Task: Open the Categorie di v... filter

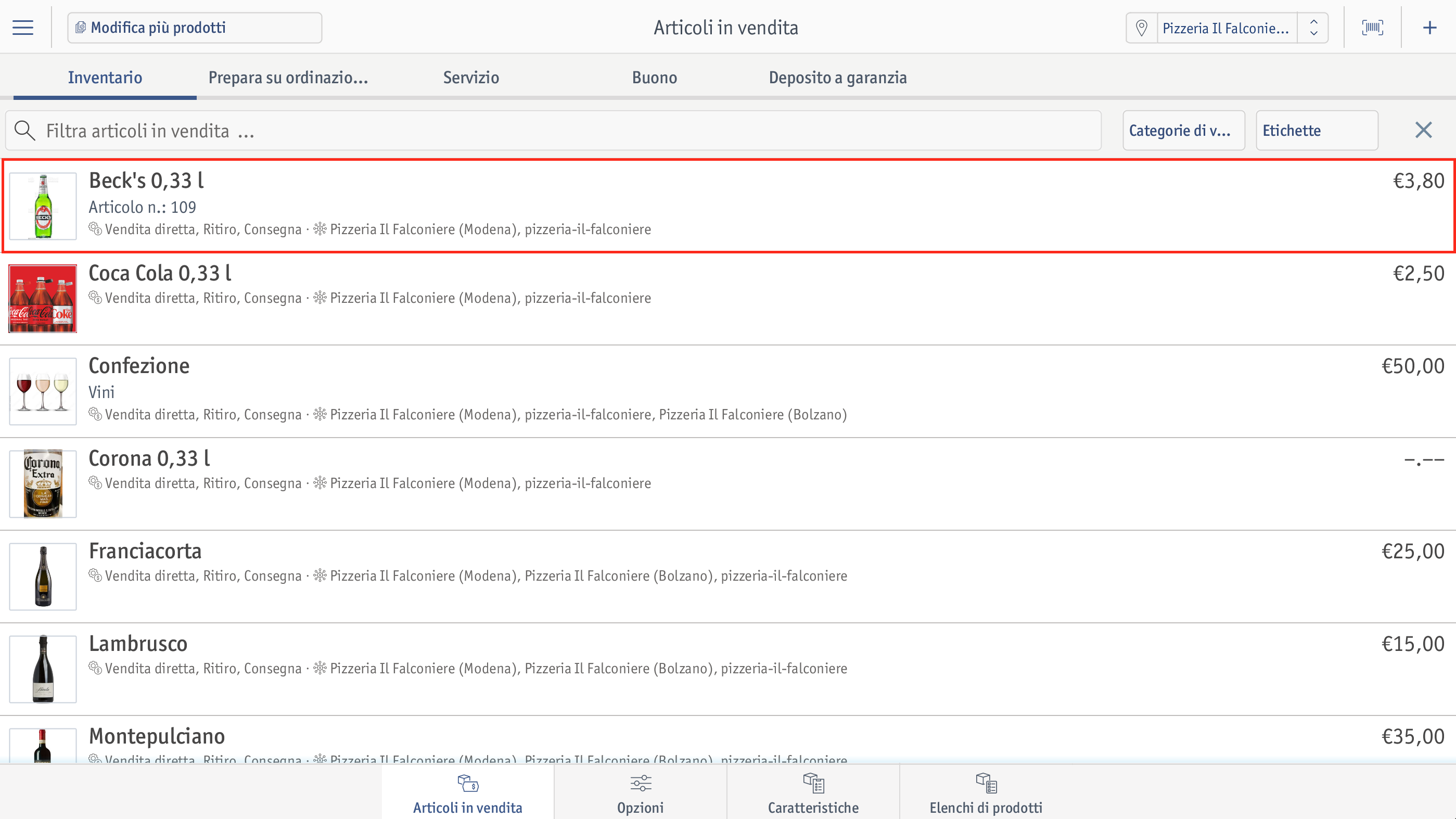Action: coord(1183,130)
